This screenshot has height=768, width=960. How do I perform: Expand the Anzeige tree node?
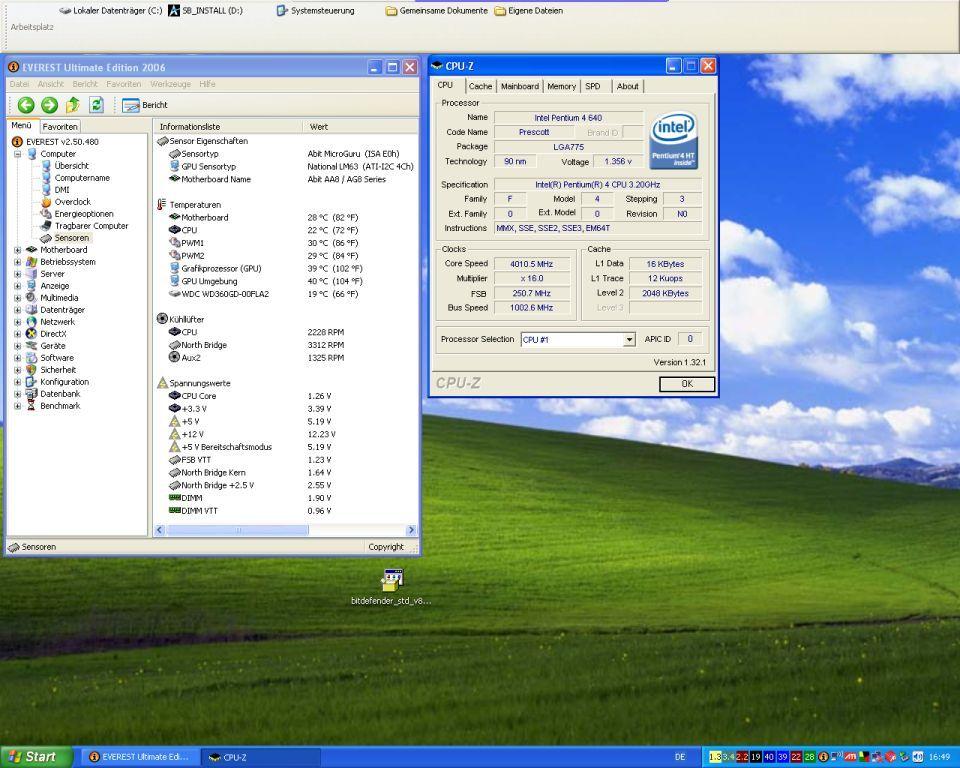(18, 286)
